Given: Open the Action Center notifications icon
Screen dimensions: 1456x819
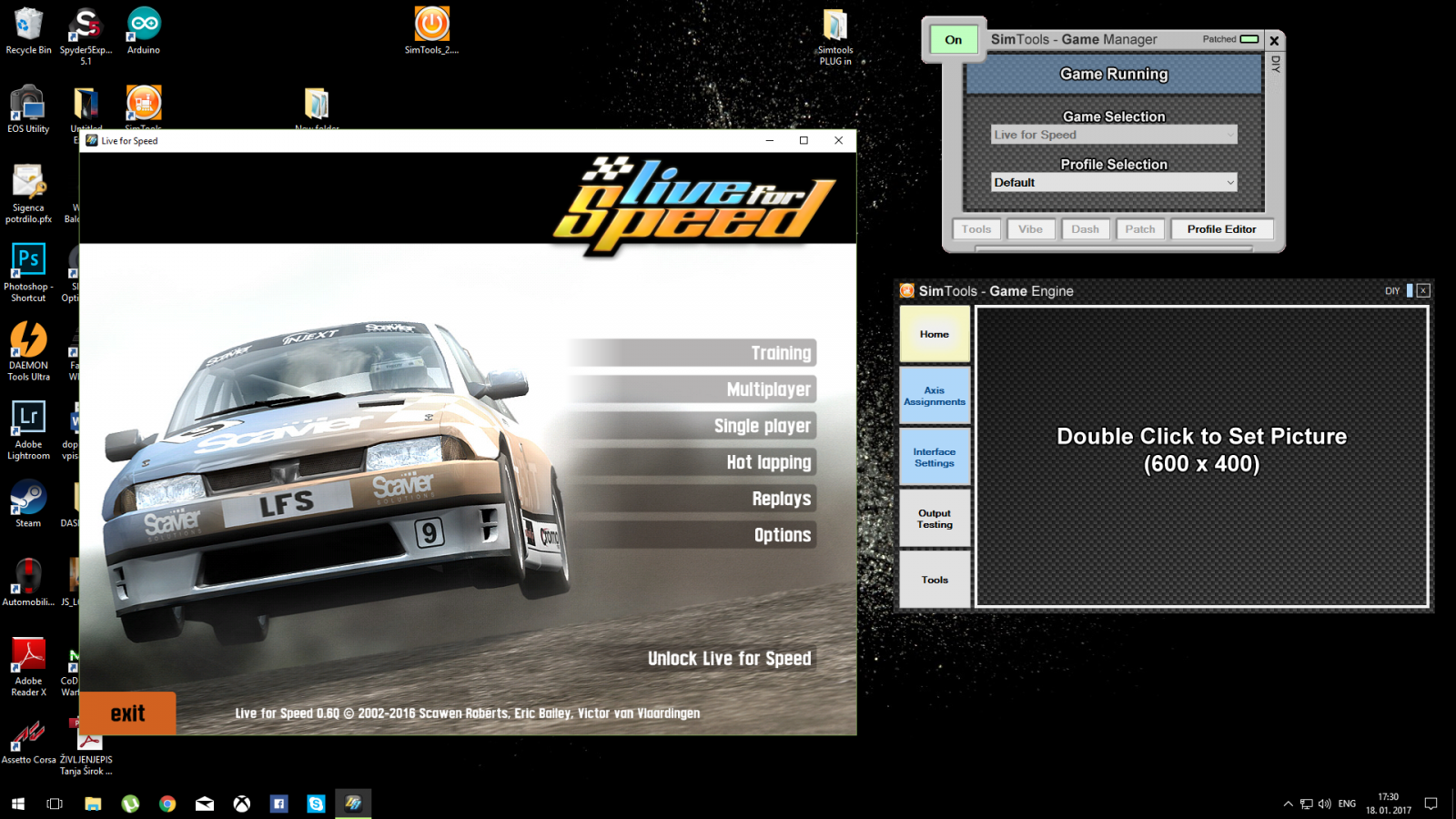Looking at the screenshot, I should coord(1431,804).
